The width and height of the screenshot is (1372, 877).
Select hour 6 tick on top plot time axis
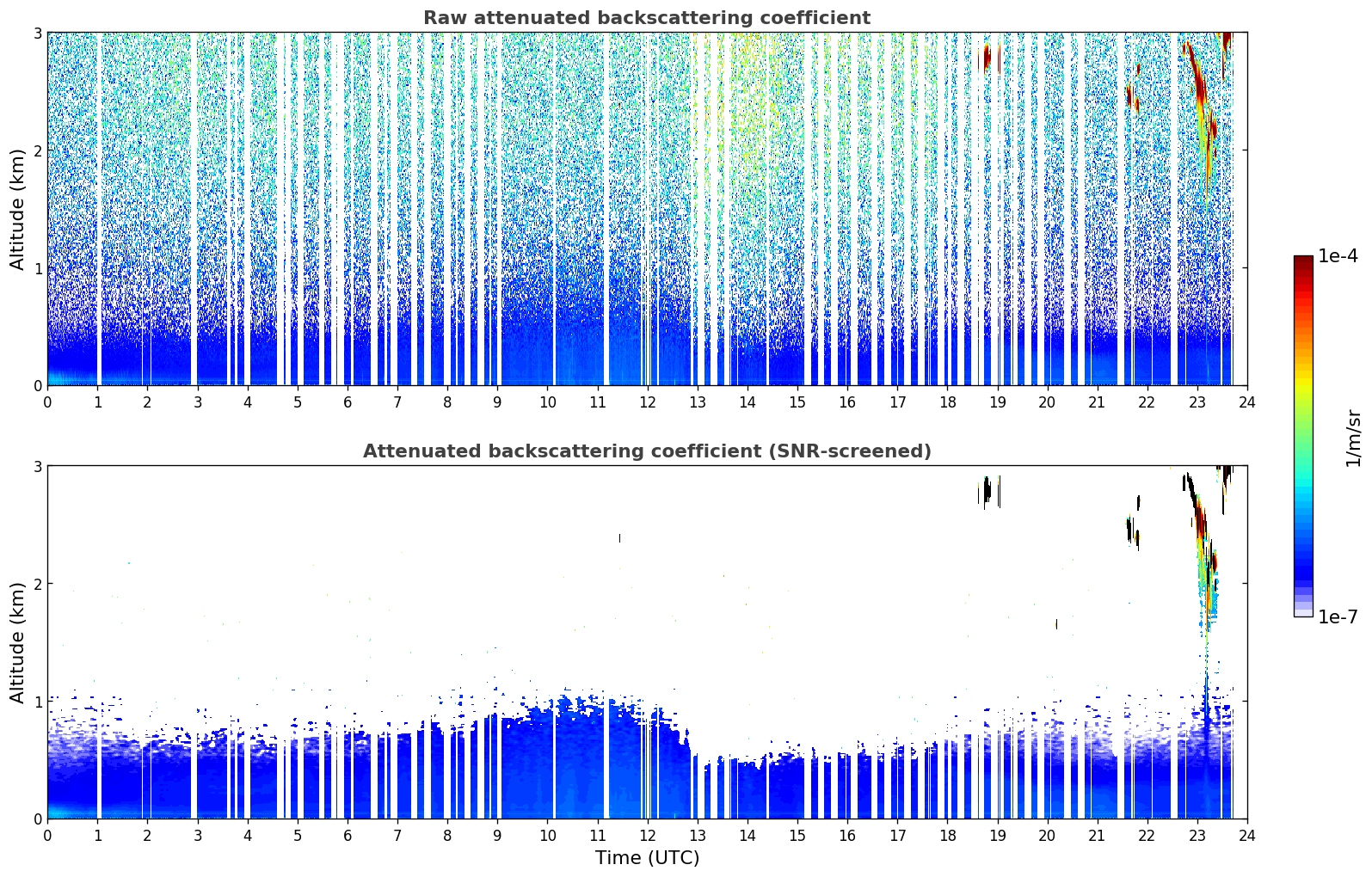tap(348, 402)
